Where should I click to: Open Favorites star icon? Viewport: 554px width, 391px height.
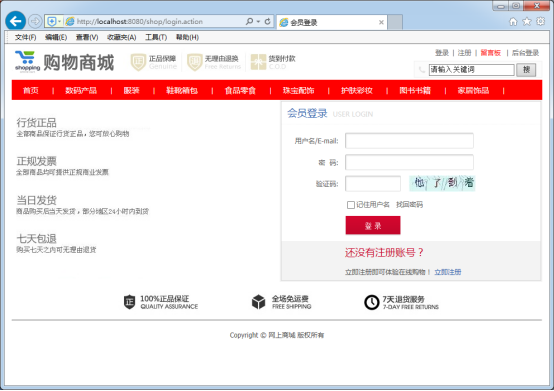click(527, 22)
